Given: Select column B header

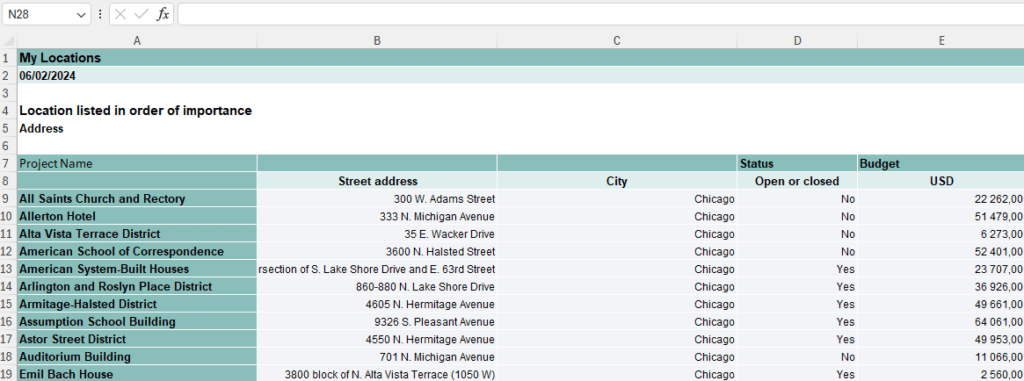Looking at the screenshot, I should 377,41.
